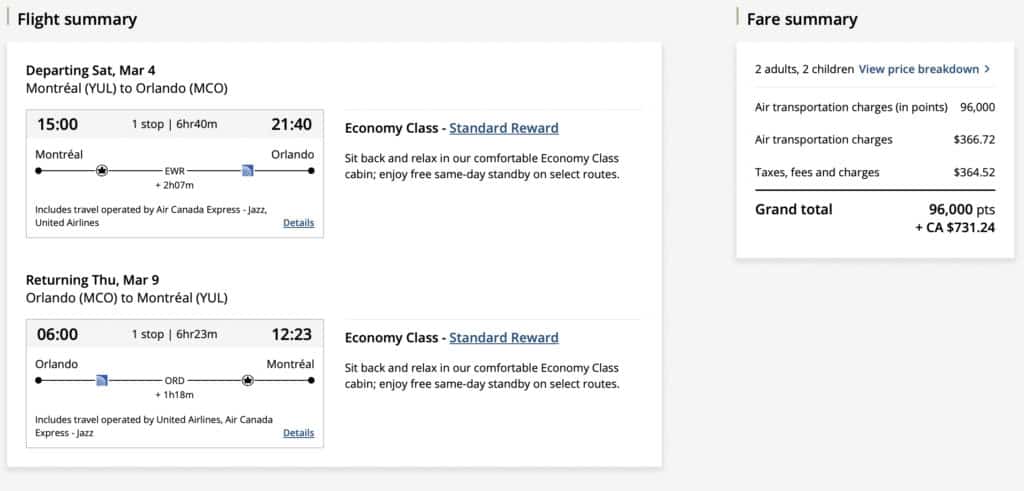Click the Flight summary heading
The image size is (1024, 491).
click(77, 19)
